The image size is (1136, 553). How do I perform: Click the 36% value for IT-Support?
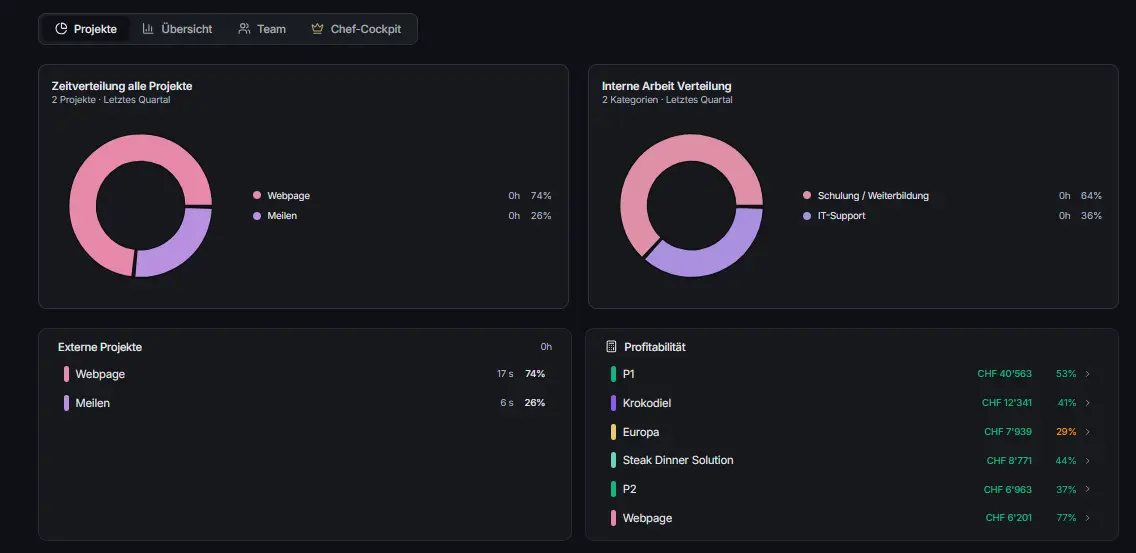tap(1091, 216)
